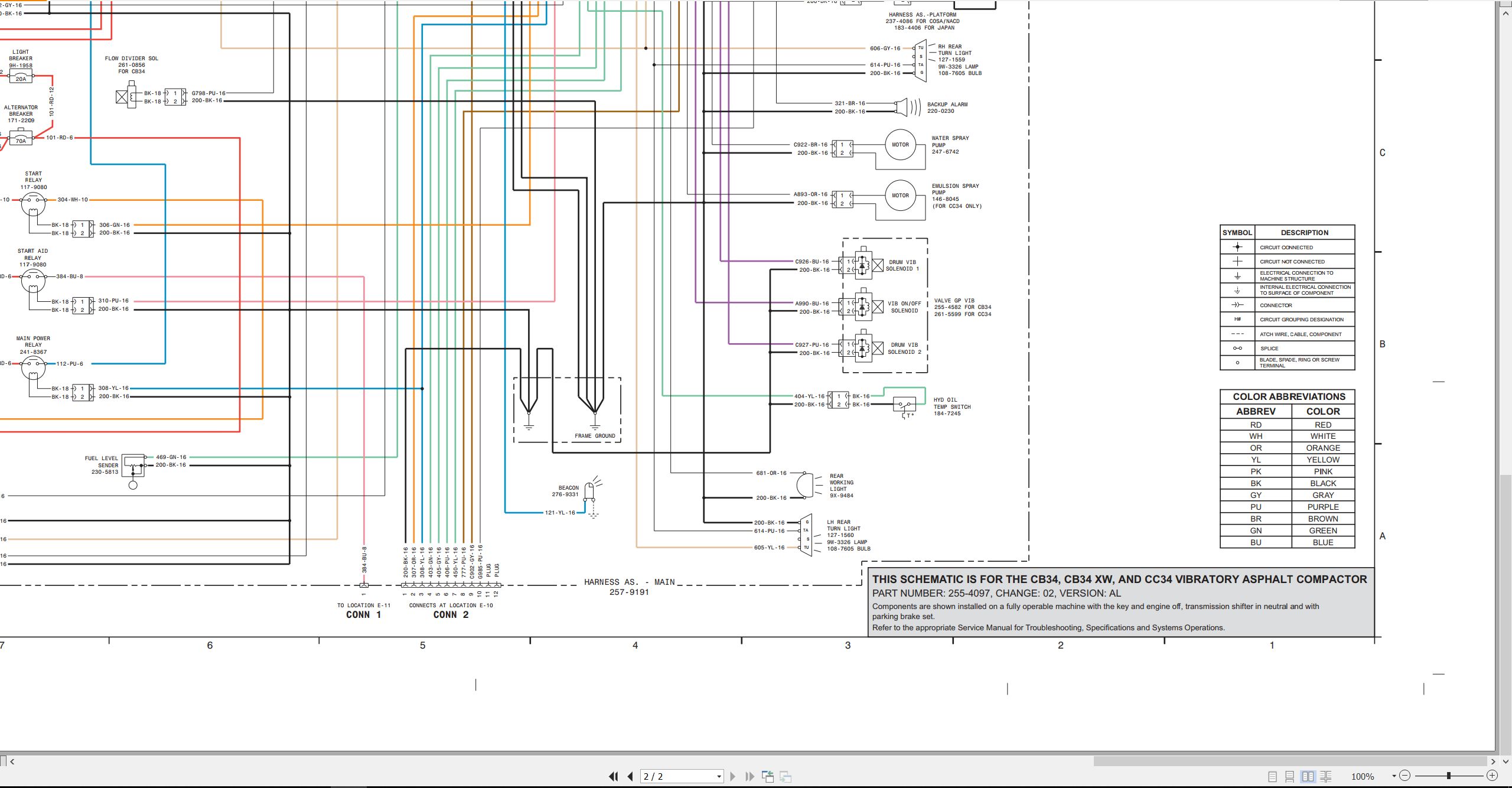Click the WATER SPRAY PUMP motor symbol

pyautogui.click(x=900, y=145)
